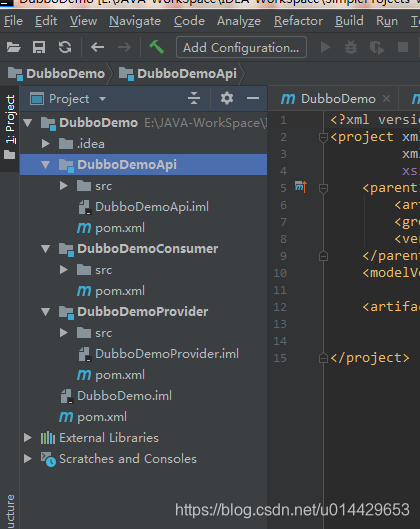Collapse the DubboDemoApi module
Image resolution: width=420 pixels, height=529 pixels.
46,165
